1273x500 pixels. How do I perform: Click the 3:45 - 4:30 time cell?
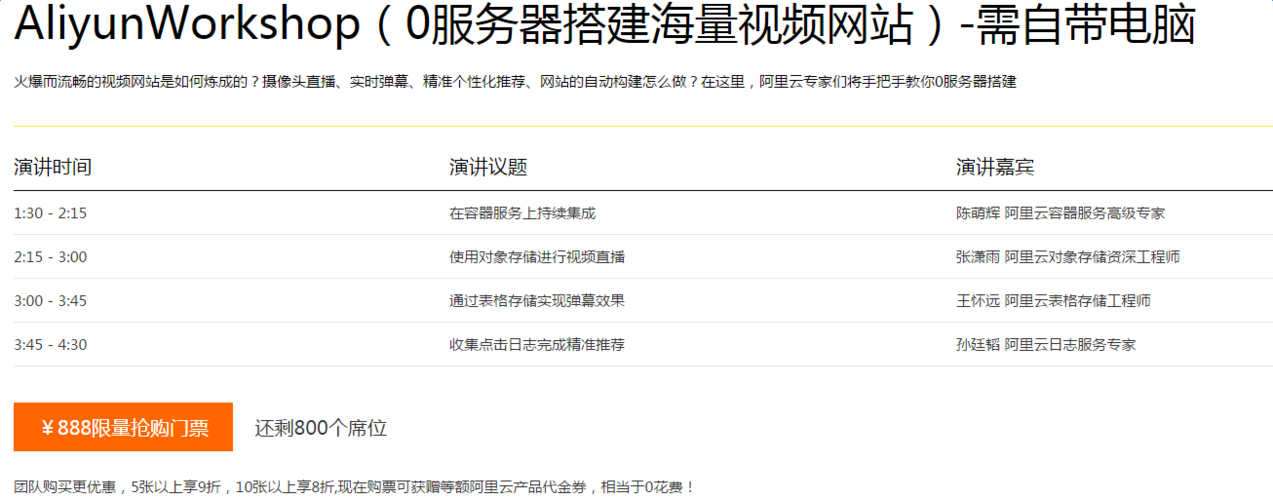pos(50,345)
